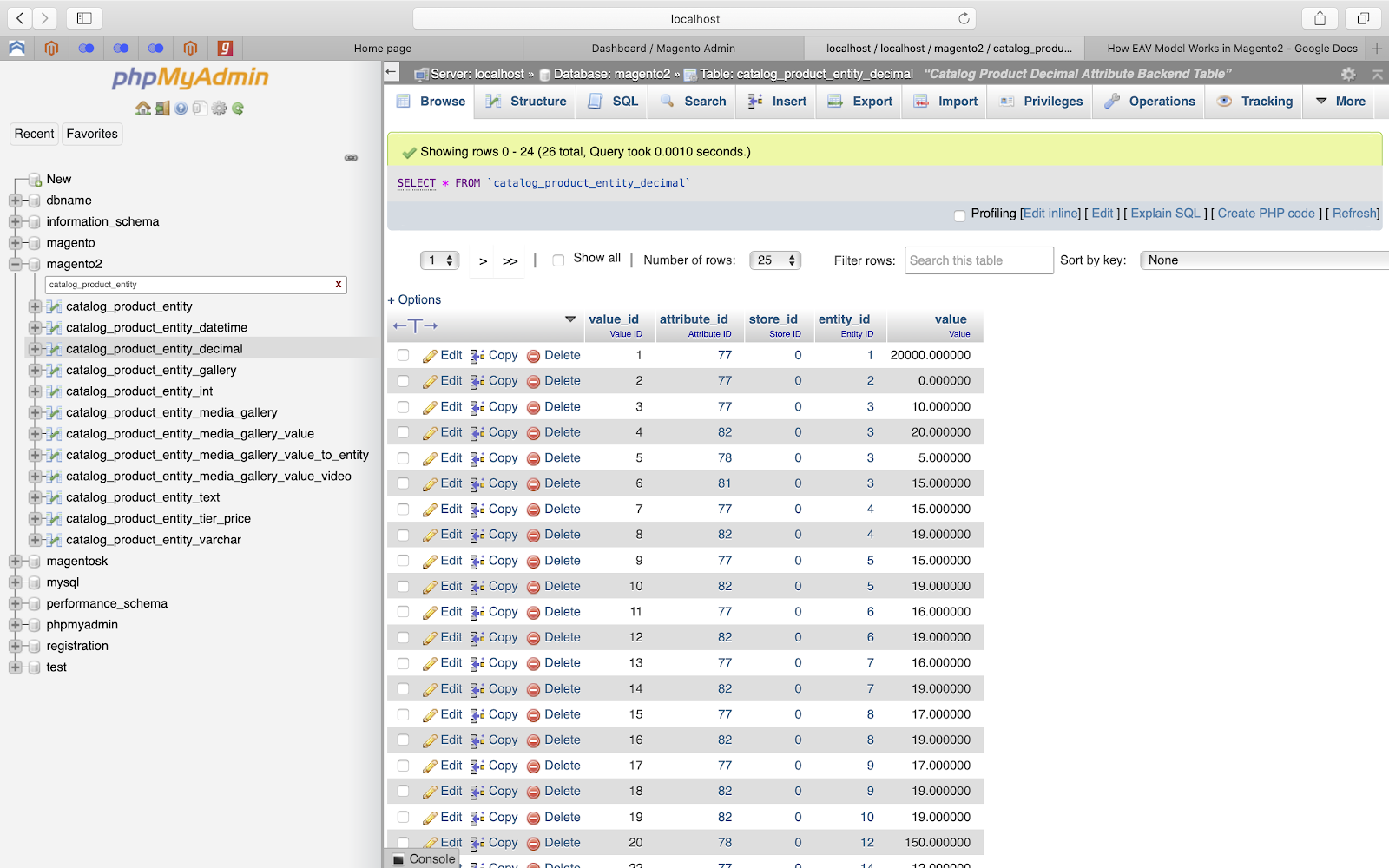Viewport: 1389px width, 868px height.
Task: Click the link-with-main-panel chain icon
Action: [351, 158]
